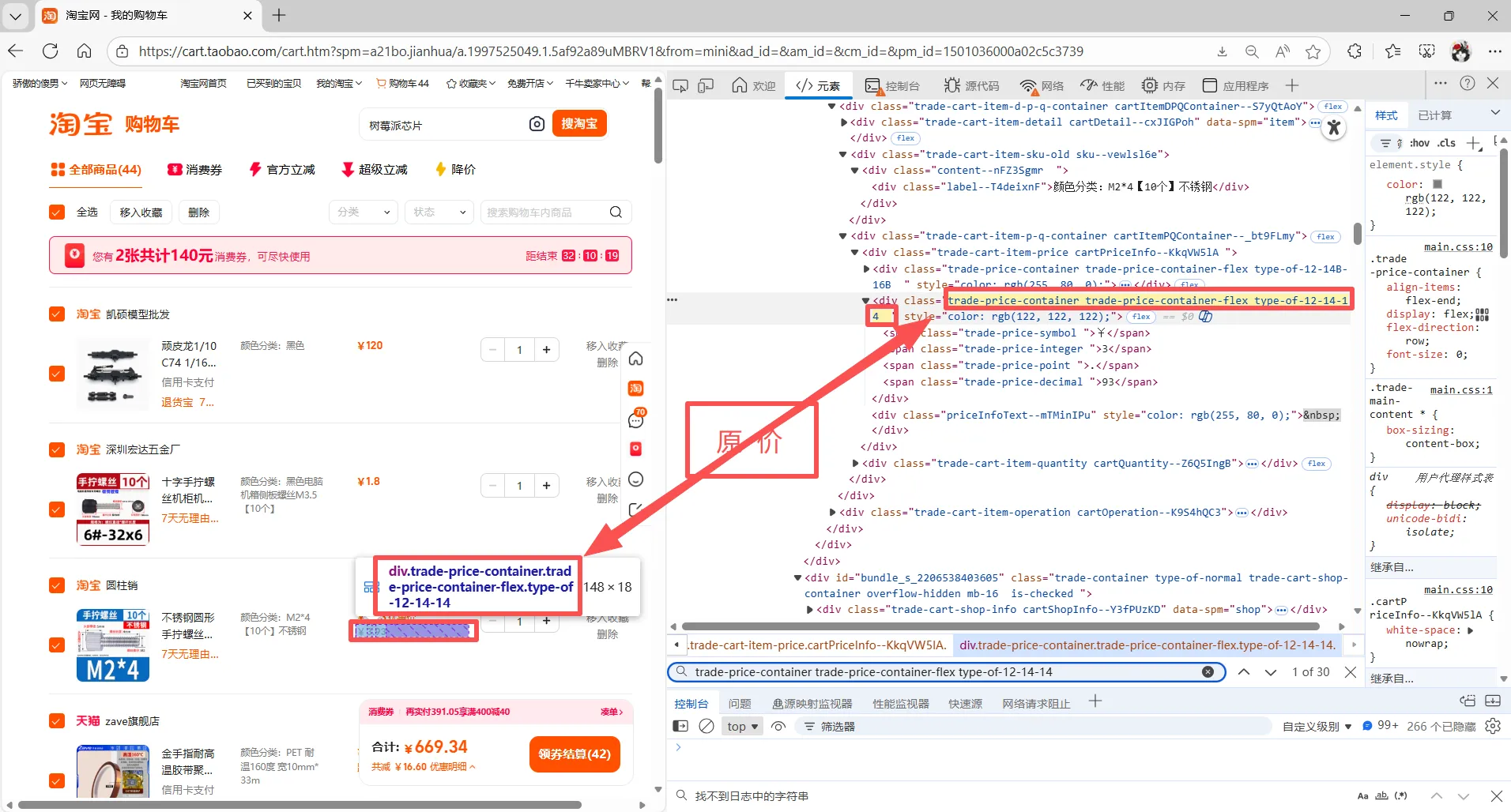Open the console top context selector

coord(743,726)
